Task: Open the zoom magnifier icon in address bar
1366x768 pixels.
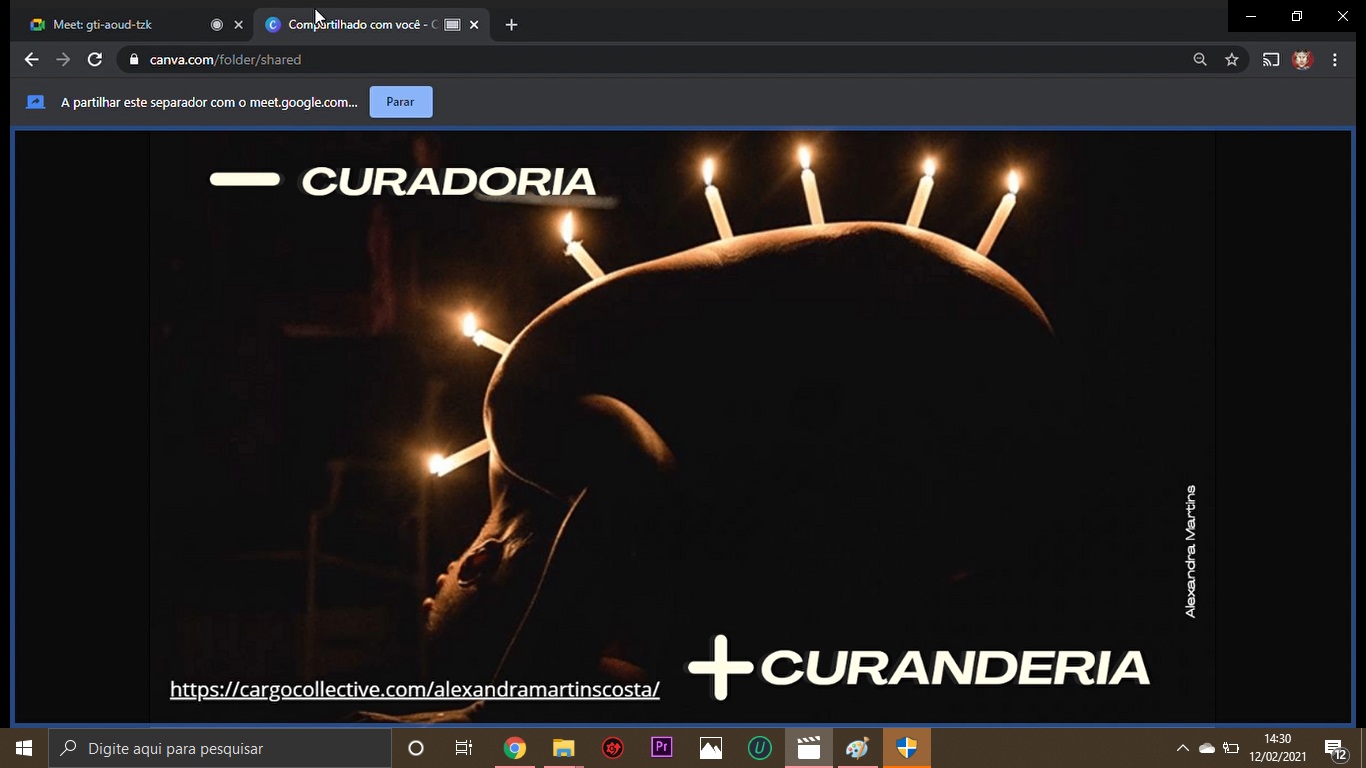Action: pos(1200,60)
